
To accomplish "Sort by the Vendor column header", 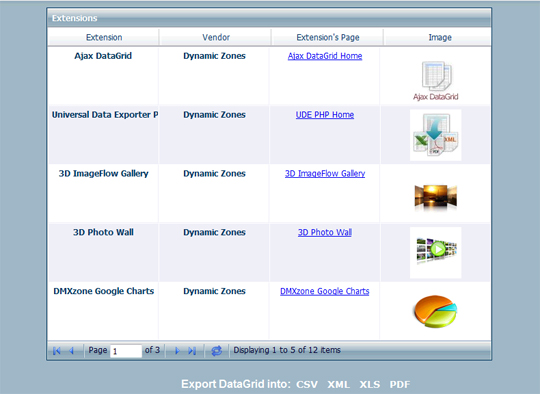I will (x=216, y=37).
